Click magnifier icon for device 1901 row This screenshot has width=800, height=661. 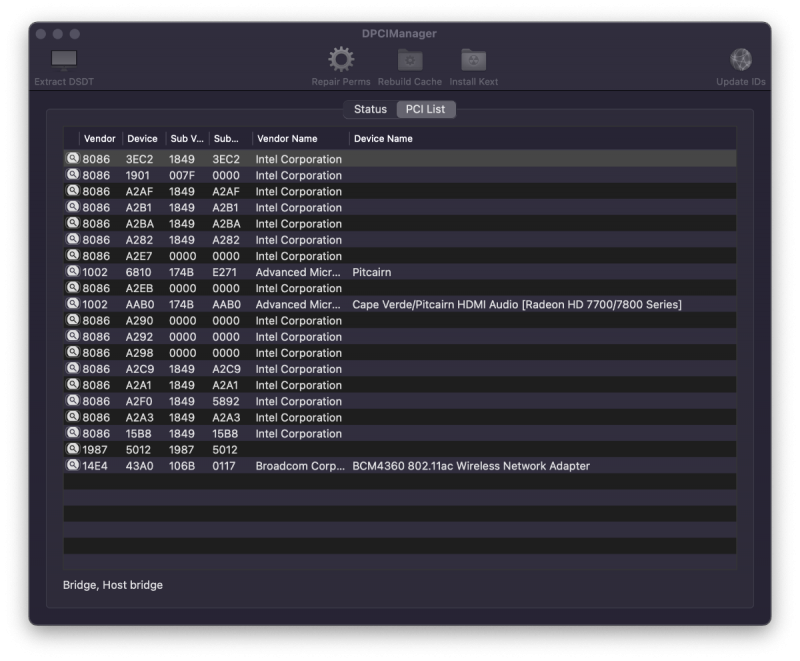coord(73,175)
